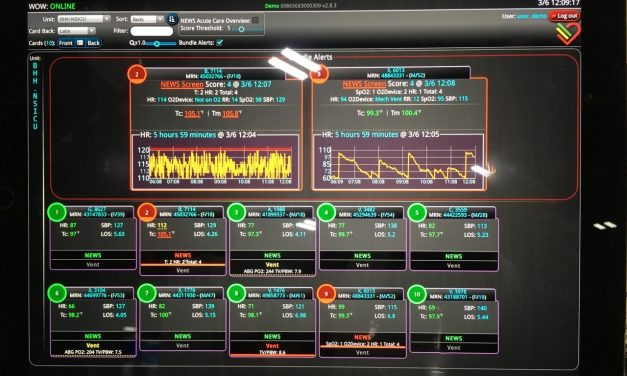Image resolution: width=627 pixels, height=376 pixels.
Task: Click 'Score: 4 @ 3/6 12:07' on bed 2 alert
Action: [238, 84]
